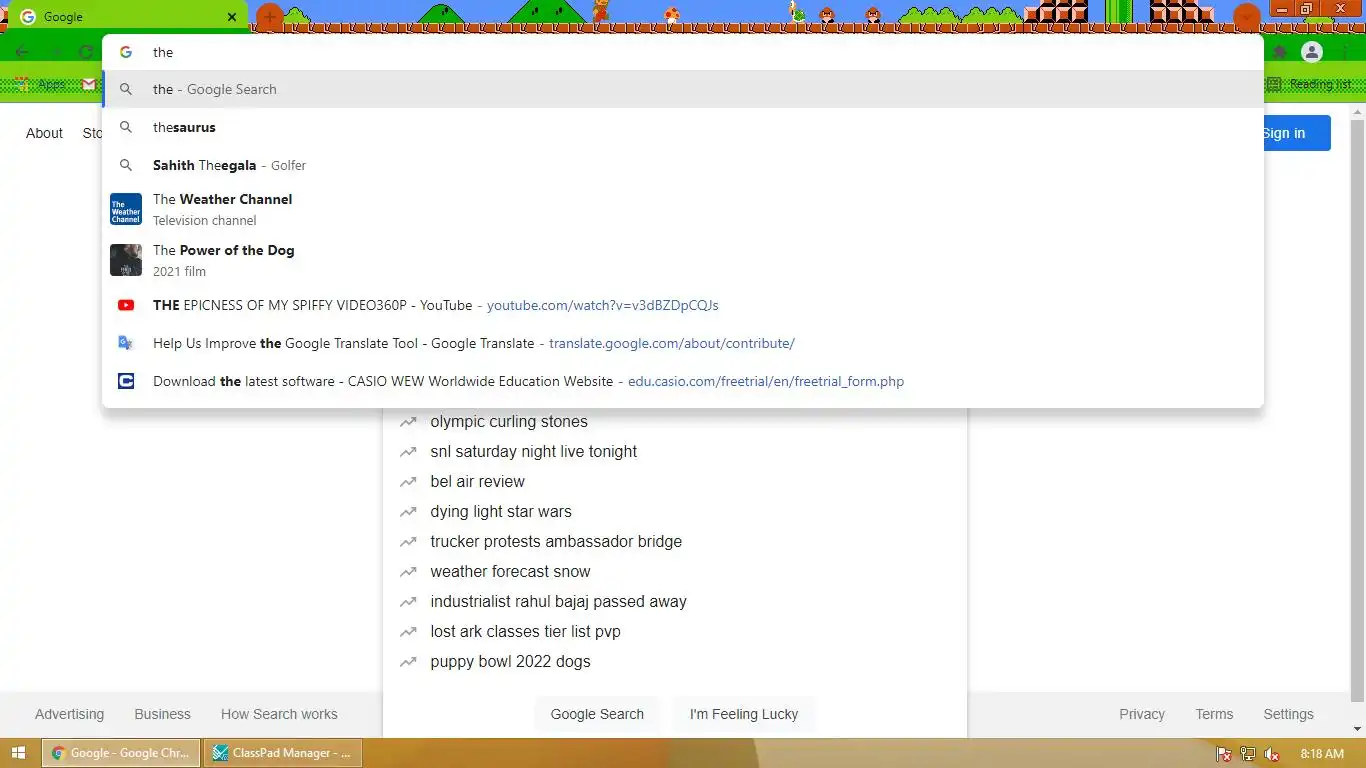Select "lost ark classes tier list pvp"

coord(675,632)
